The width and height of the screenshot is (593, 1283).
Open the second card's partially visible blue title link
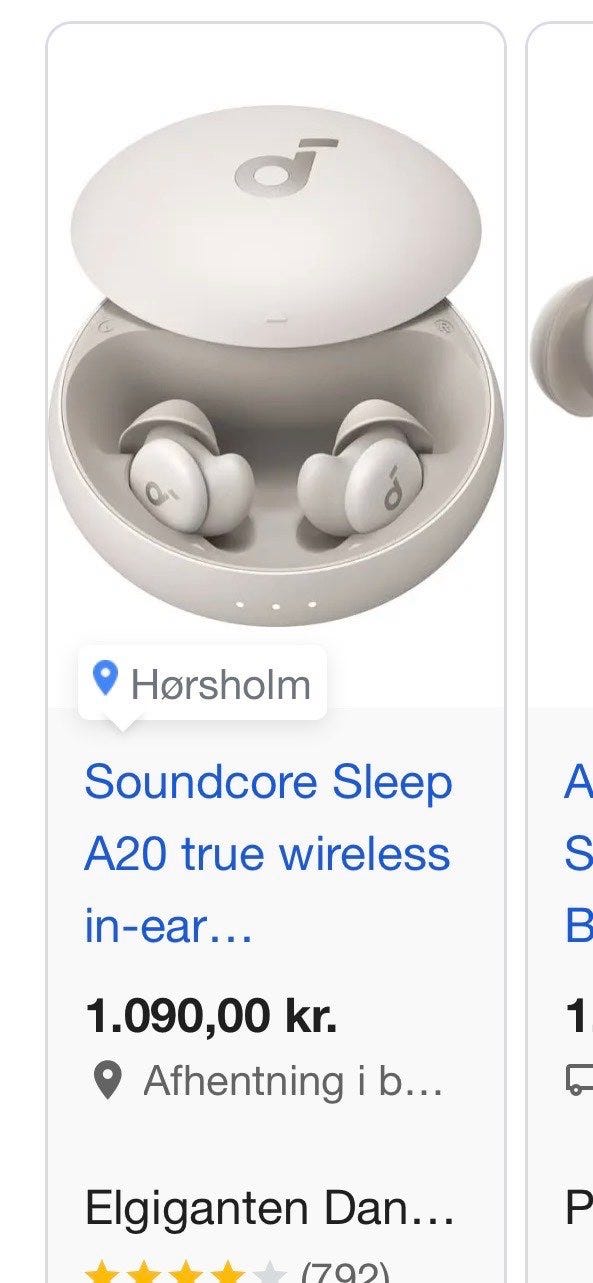[579, 855]
